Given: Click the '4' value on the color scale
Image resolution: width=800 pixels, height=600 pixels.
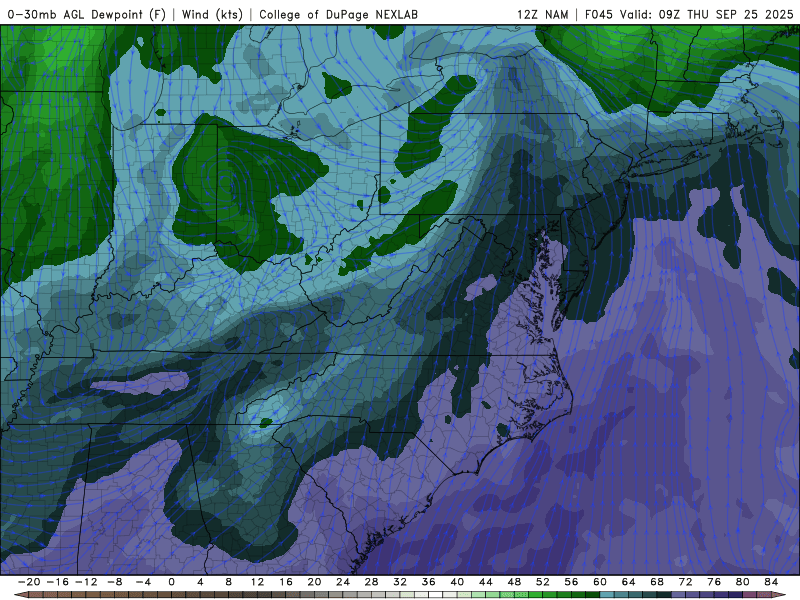Looking at the screenshot, I should 200,582.
